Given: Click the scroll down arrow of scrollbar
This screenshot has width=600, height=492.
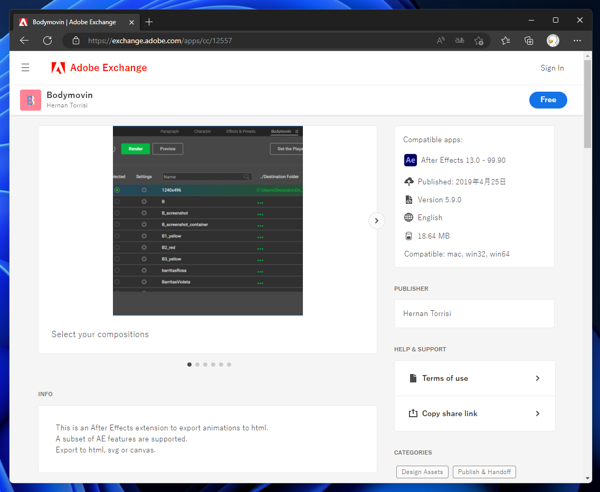Looking at the screenshot, I should (587, 478).
